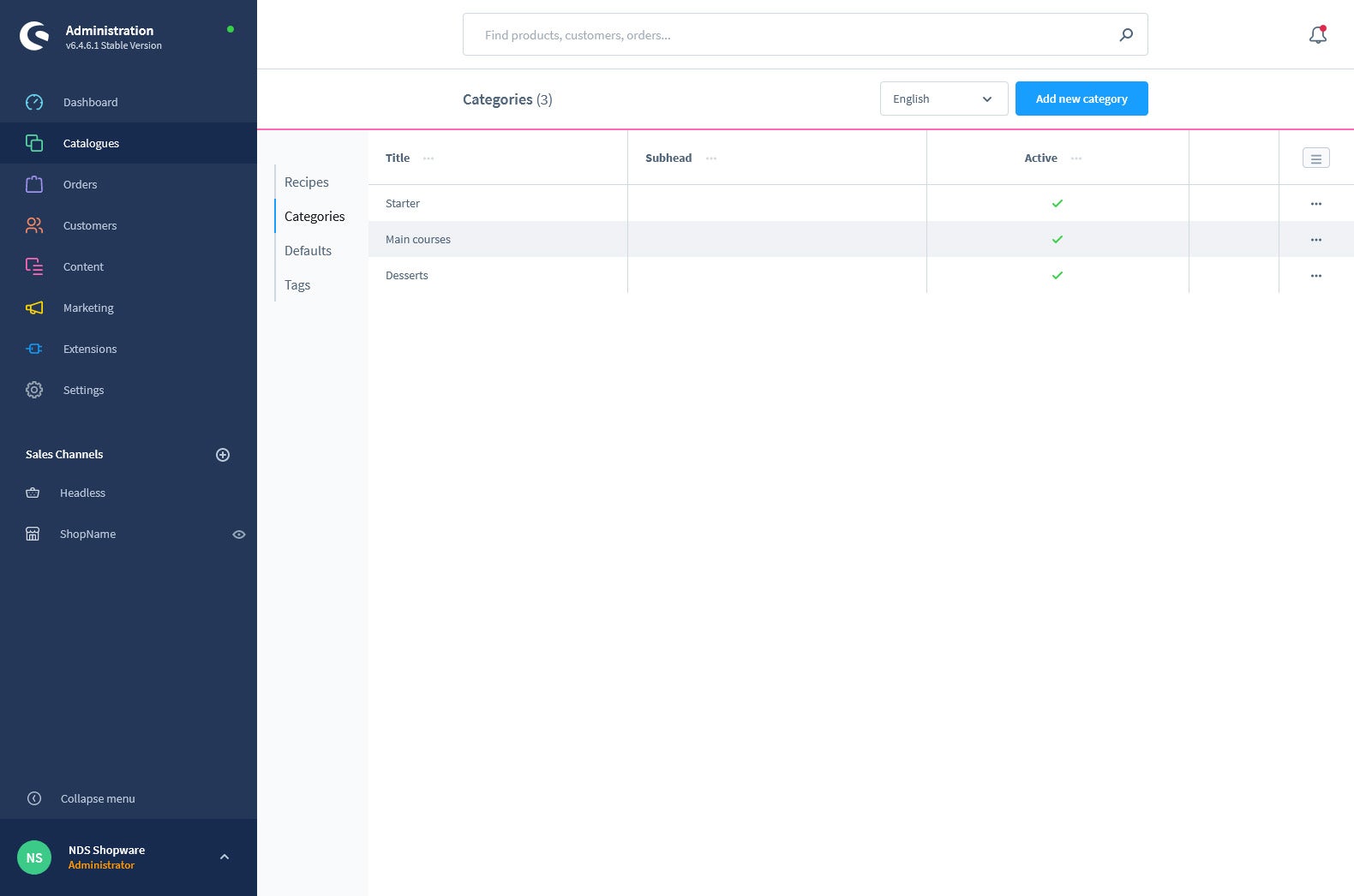1354x896 pixels.
Task: Open context menu for Starter row
Action: point(1316,204)
